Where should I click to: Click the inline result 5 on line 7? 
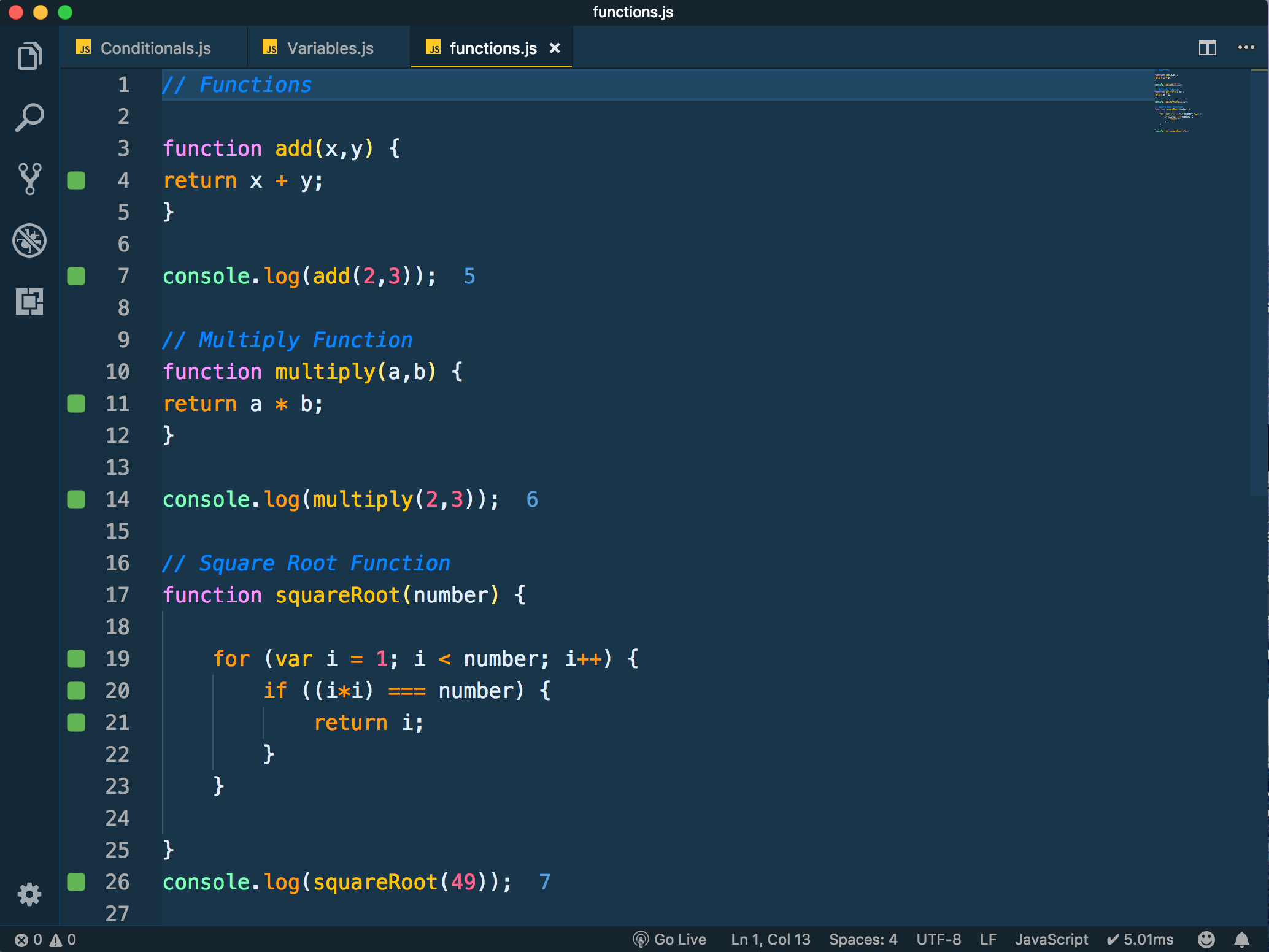click(x=469, y=276)
